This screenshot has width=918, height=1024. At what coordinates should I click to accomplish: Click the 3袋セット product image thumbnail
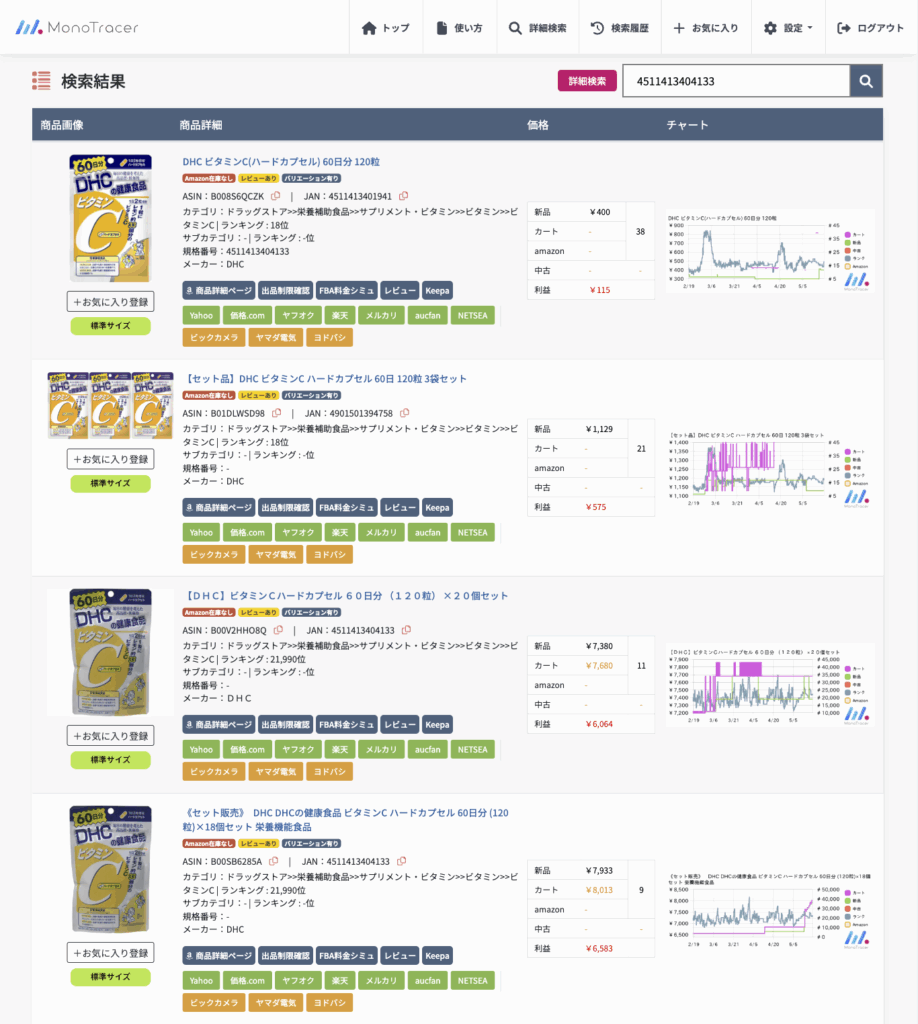[110, 405]
